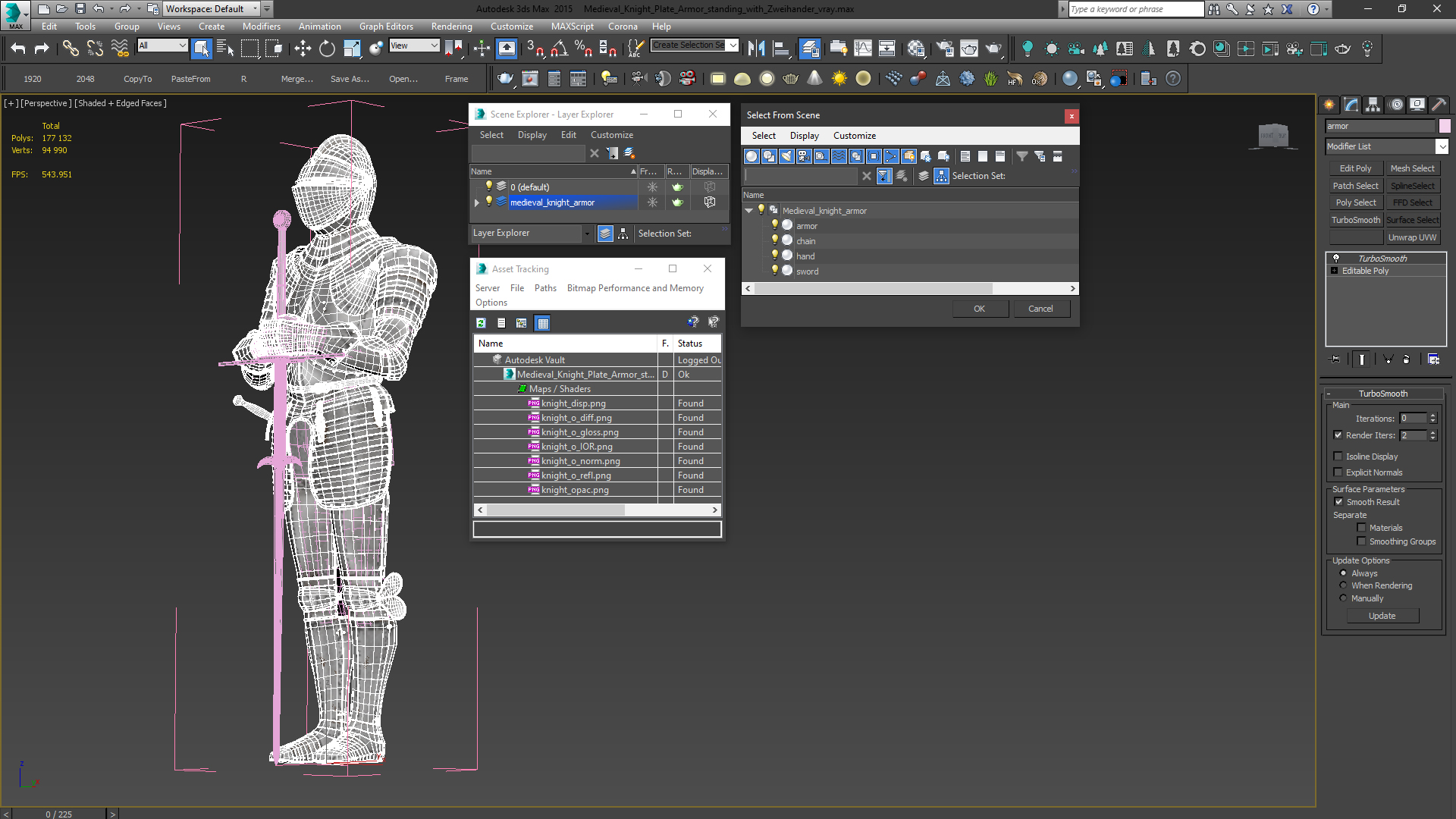The image size is (1456, 819).
Task: Toggle the Angle Snap icon
Action: tap(560, 49)
